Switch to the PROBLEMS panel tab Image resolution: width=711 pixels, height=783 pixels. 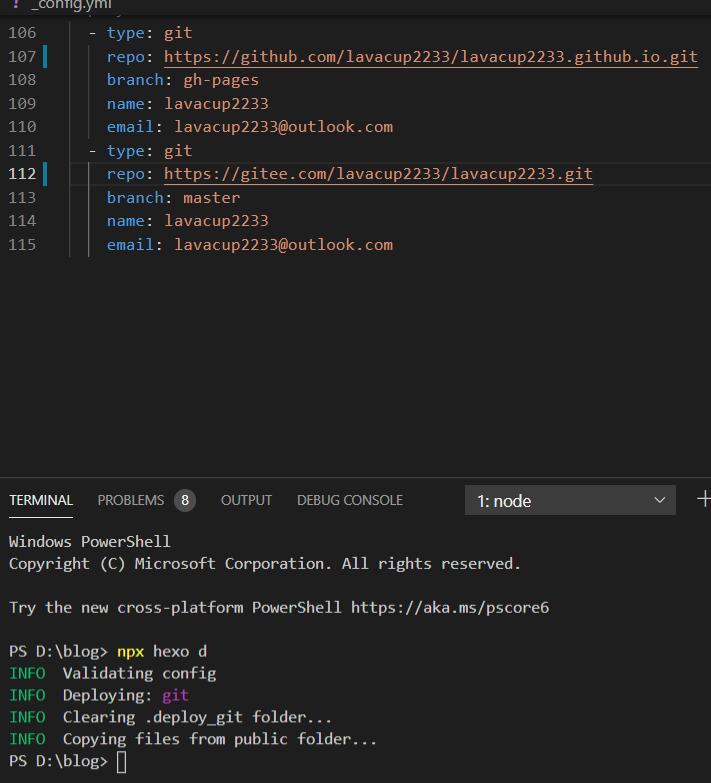[x=130, y=500]
